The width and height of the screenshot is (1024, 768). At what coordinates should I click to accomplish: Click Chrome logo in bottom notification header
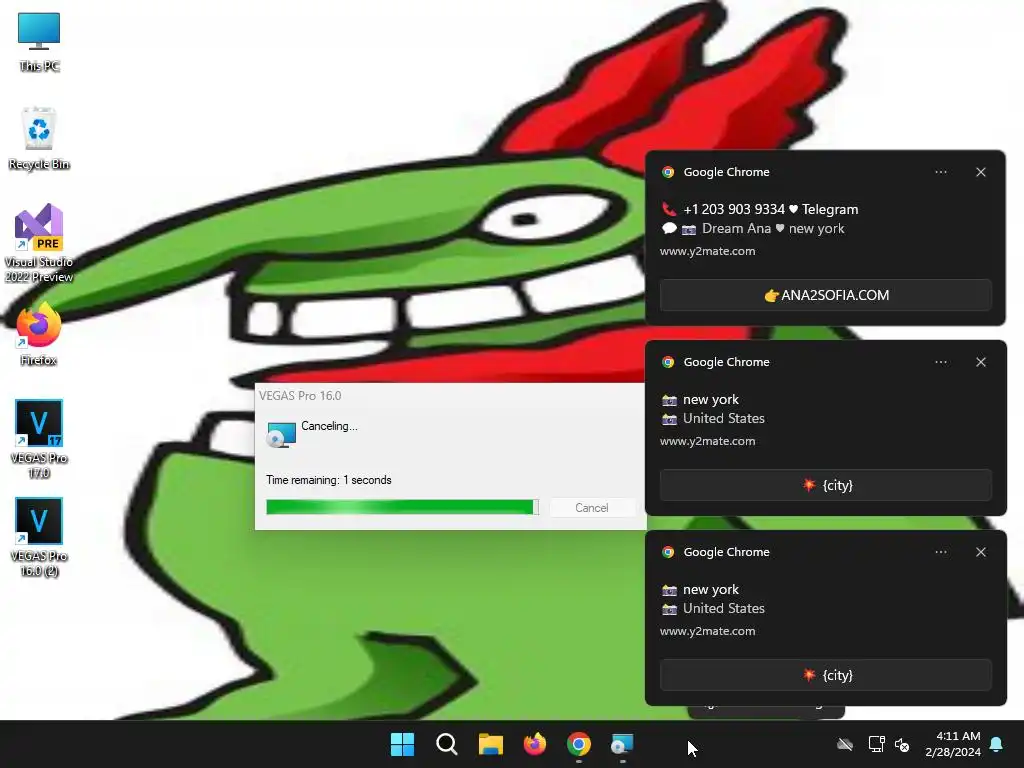pyautogui.click(x=668, y=552)
